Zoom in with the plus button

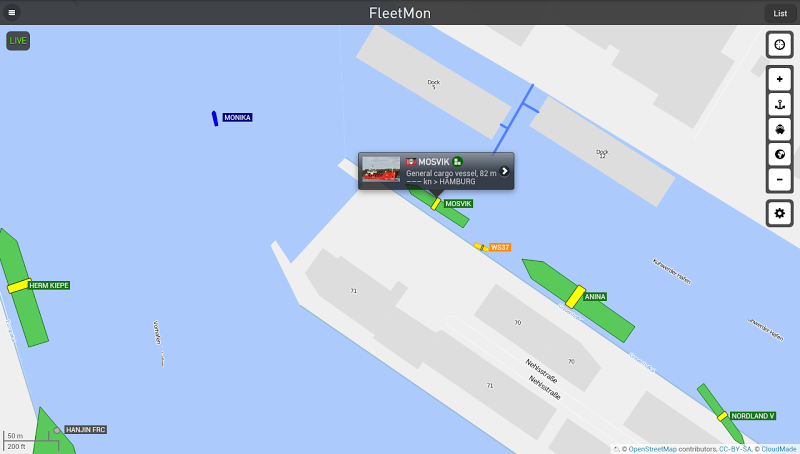pos(779,79)
